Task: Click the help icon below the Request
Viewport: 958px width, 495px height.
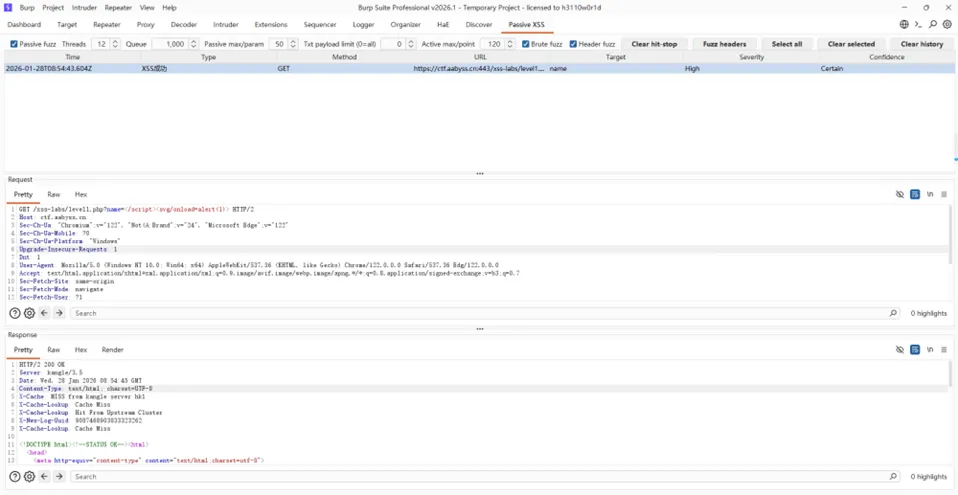Action: pos(15,313)
